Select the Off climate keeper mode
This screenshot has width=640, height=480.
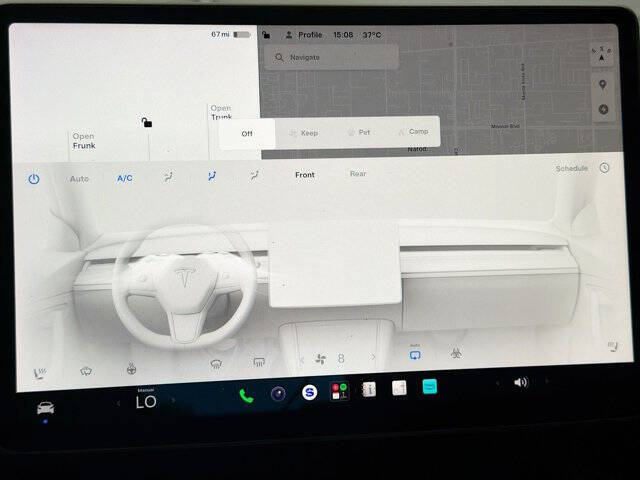(x=247, y=134)
